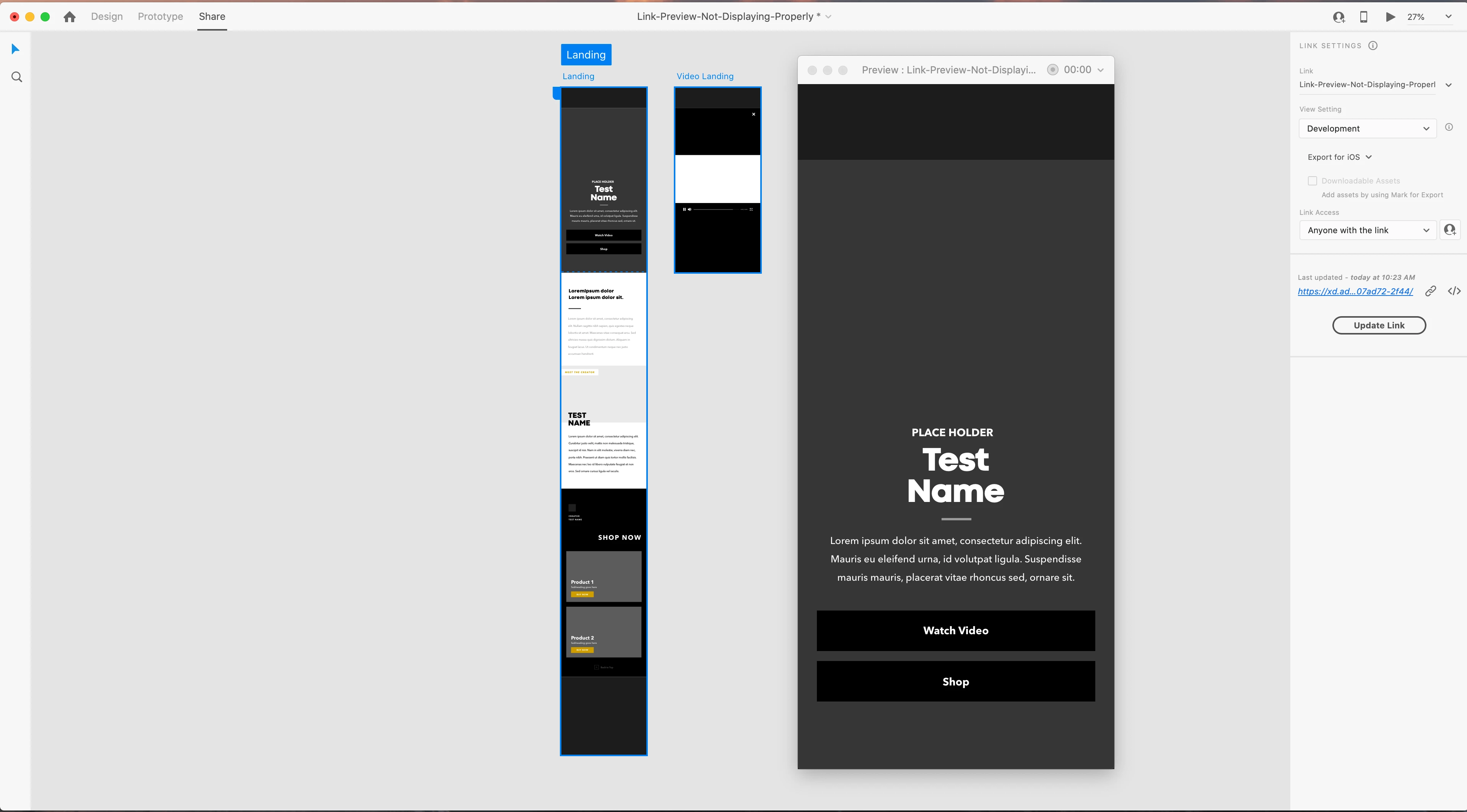Screen dimensions: 1467x812
Task: Enable the Downloadable Assets checkbox
Action: point(1312,181)
